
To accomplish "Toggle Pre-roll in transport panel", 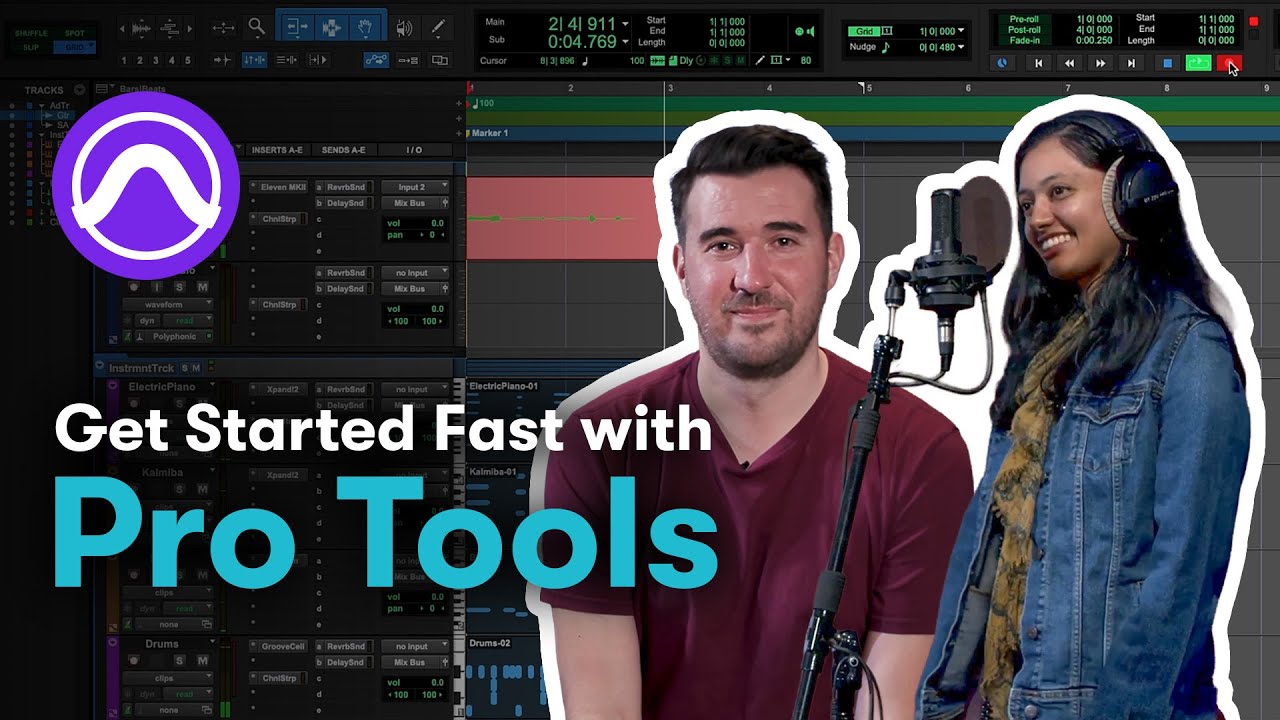I will pyautogui.click(x=1024, y=18).
